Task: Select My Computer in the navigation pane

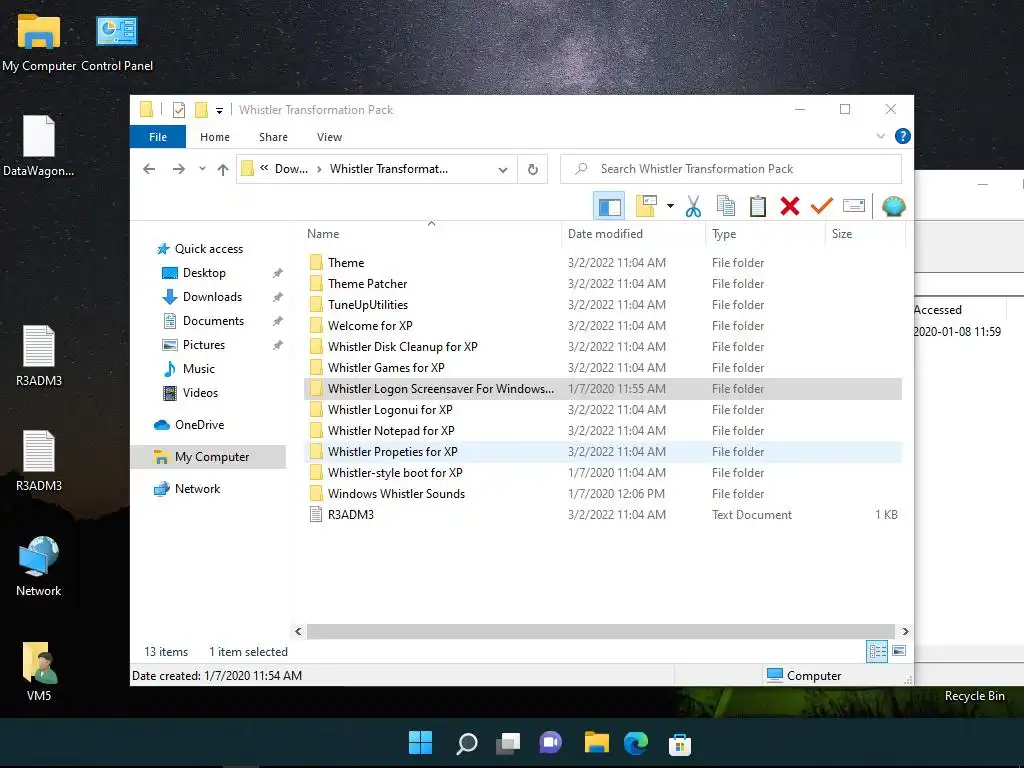Action: coord(209,456)
